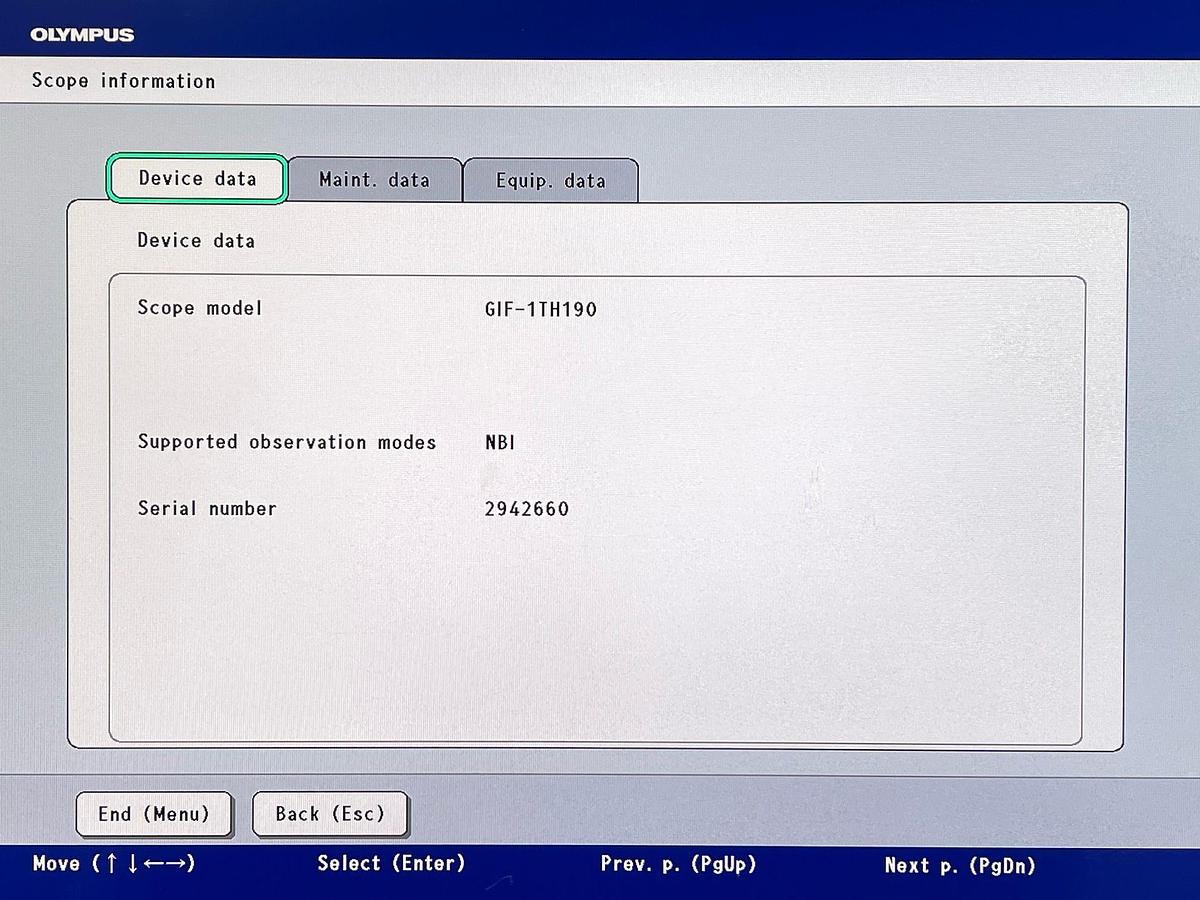Select the serial number 2942660
This screenshot has height=900, width=1200.
tap(525, 509)
